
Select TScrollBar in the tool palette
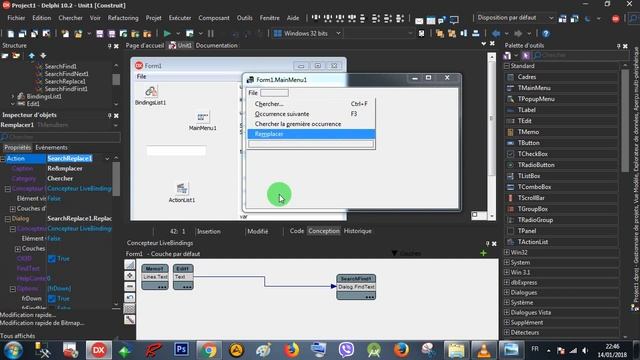(x=531, y=198)
